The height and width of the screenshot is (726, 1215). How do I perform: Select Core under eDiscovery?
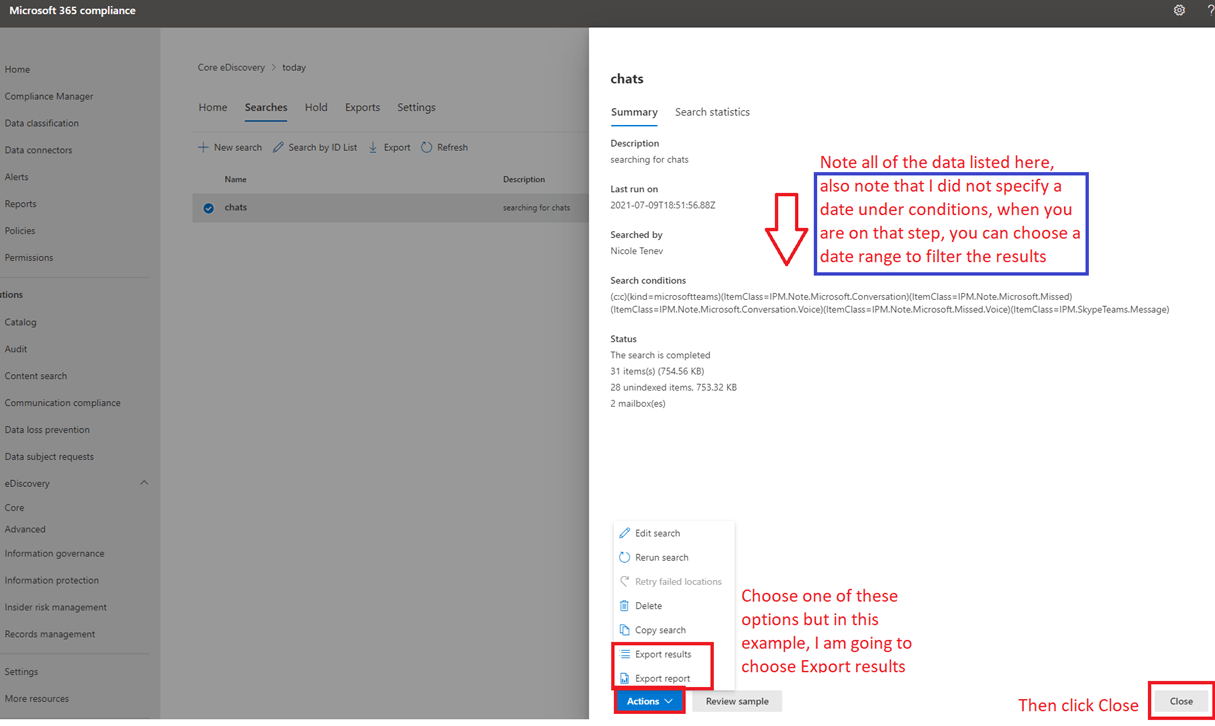click(x=14, y=508)
